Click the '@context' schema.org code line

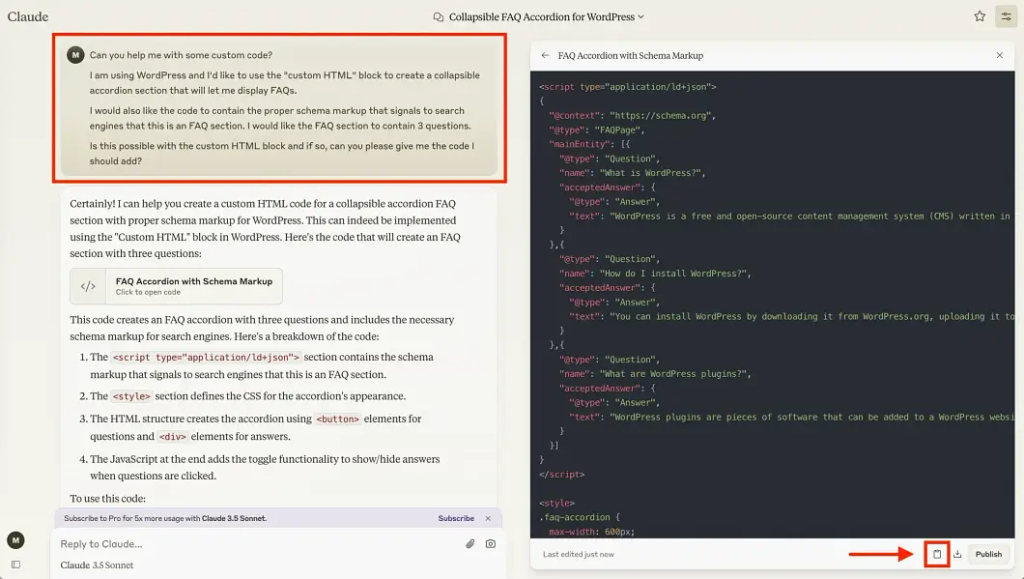tap(632, 116)
